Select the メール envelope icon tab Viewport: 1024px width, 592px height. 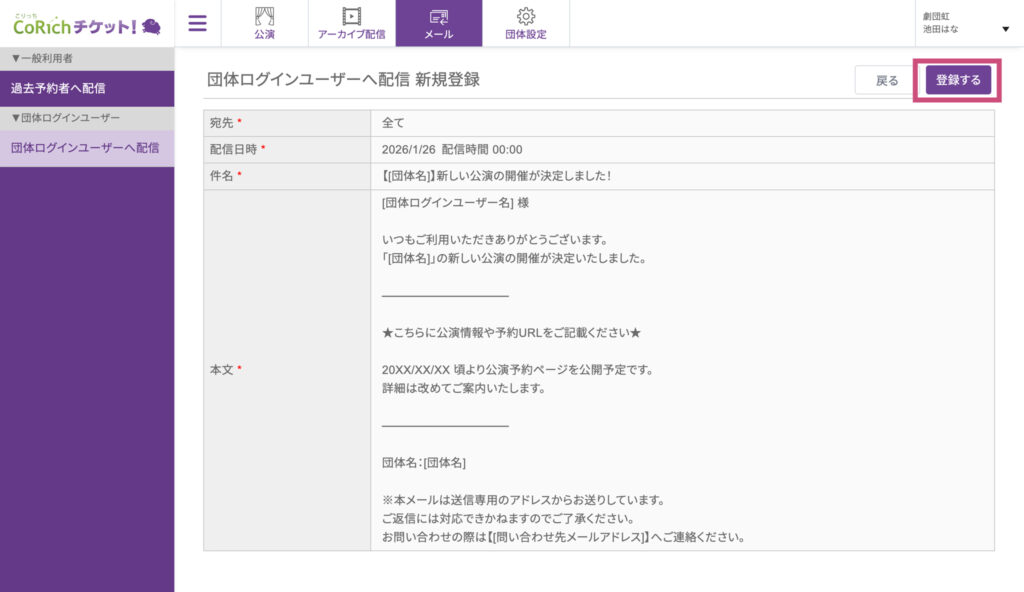[438, 23]
